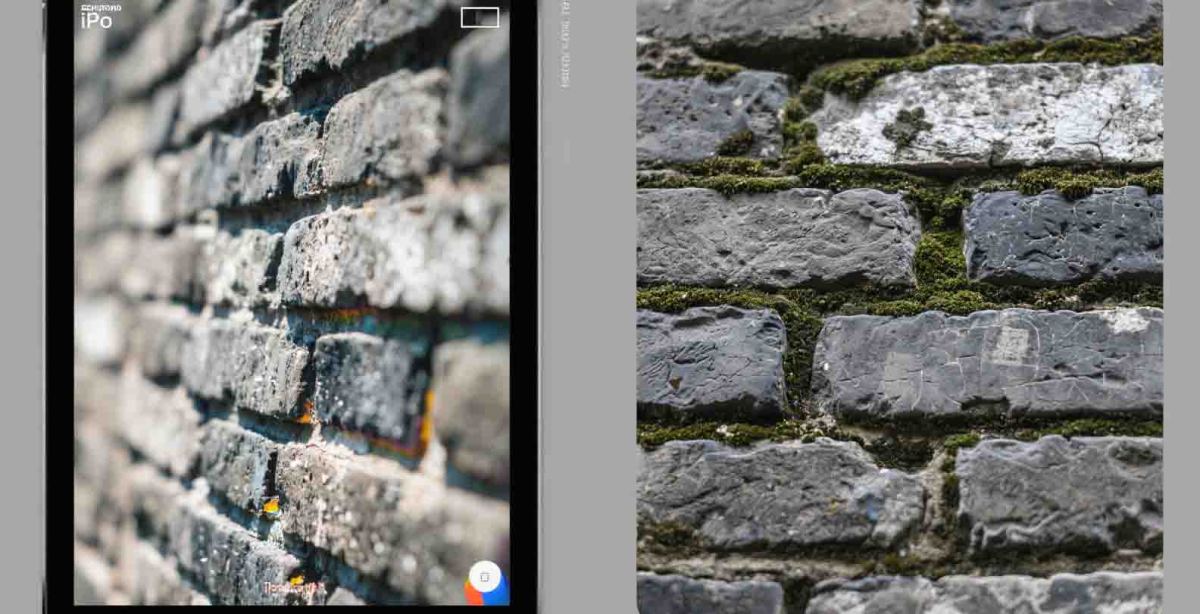Click the vertical text on the gray strip
This screenshot has height=614, width=1200.
coord(565,45)
